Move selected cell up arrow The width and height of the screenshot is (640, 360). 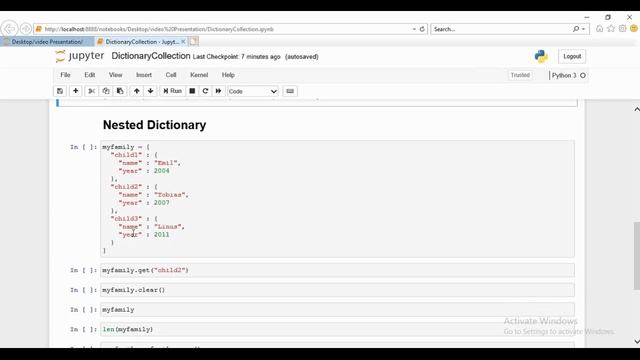point(137,91)
